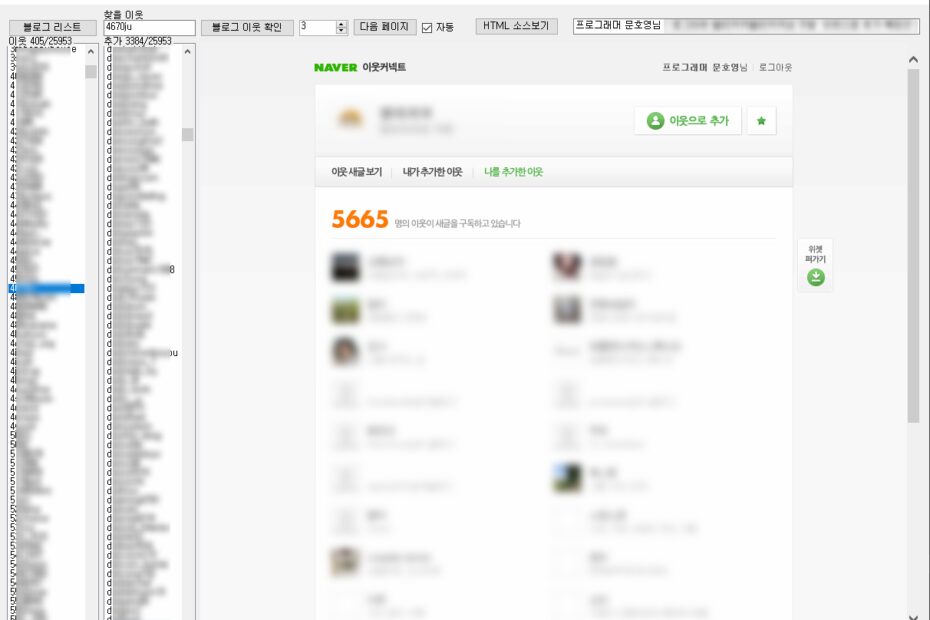Click the 다음 페이지 button
The width and height of the screenshot is (930, 620).
point(384,27)
